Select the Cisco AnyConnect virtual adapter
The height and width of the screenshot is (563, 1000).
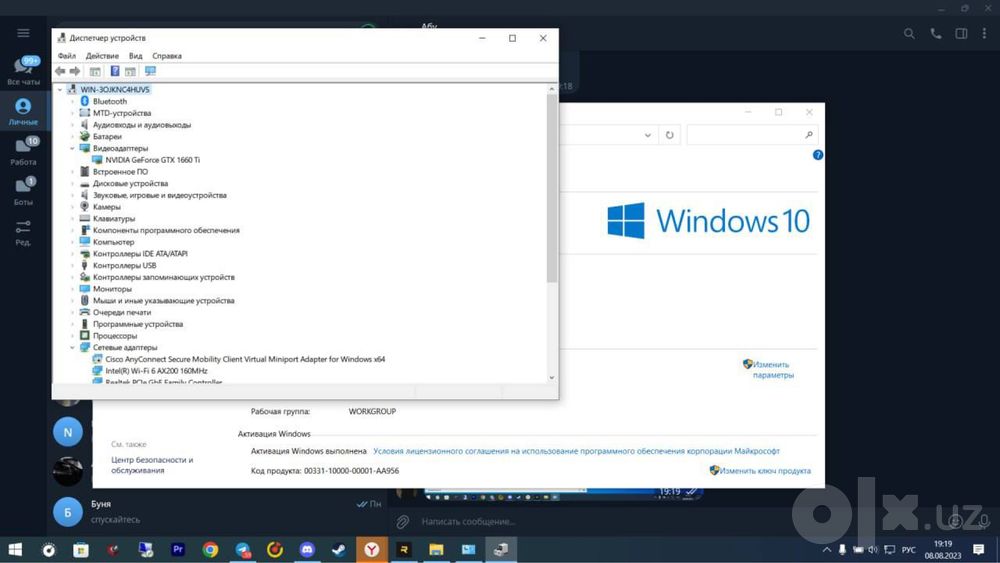(245, 360)
